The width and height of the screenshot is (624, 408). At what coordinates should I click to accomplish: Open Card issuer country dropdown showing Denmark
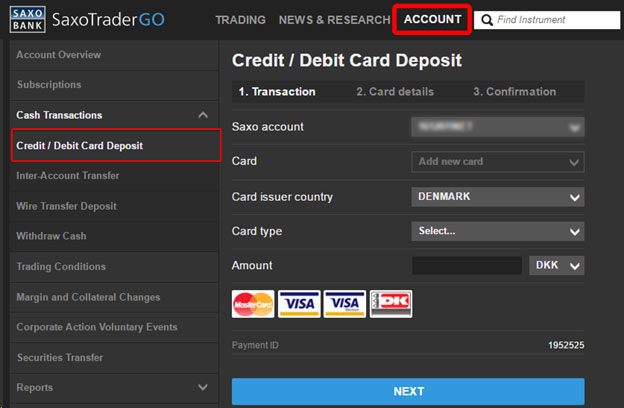(x=498, y=197)
